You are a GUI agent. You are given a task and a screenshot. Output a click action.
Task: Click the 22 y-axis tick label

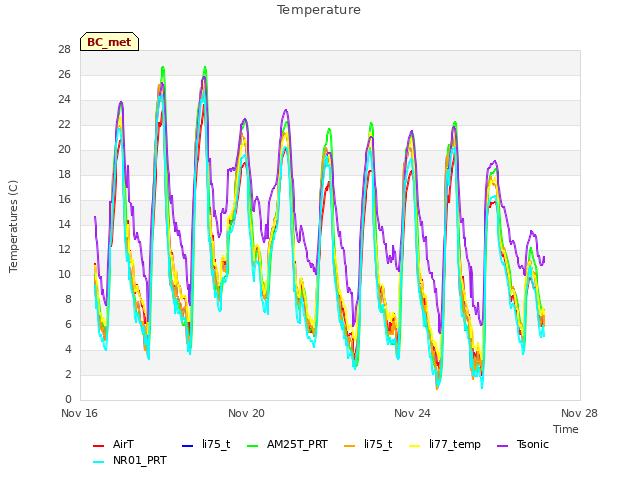click(64, 124)
